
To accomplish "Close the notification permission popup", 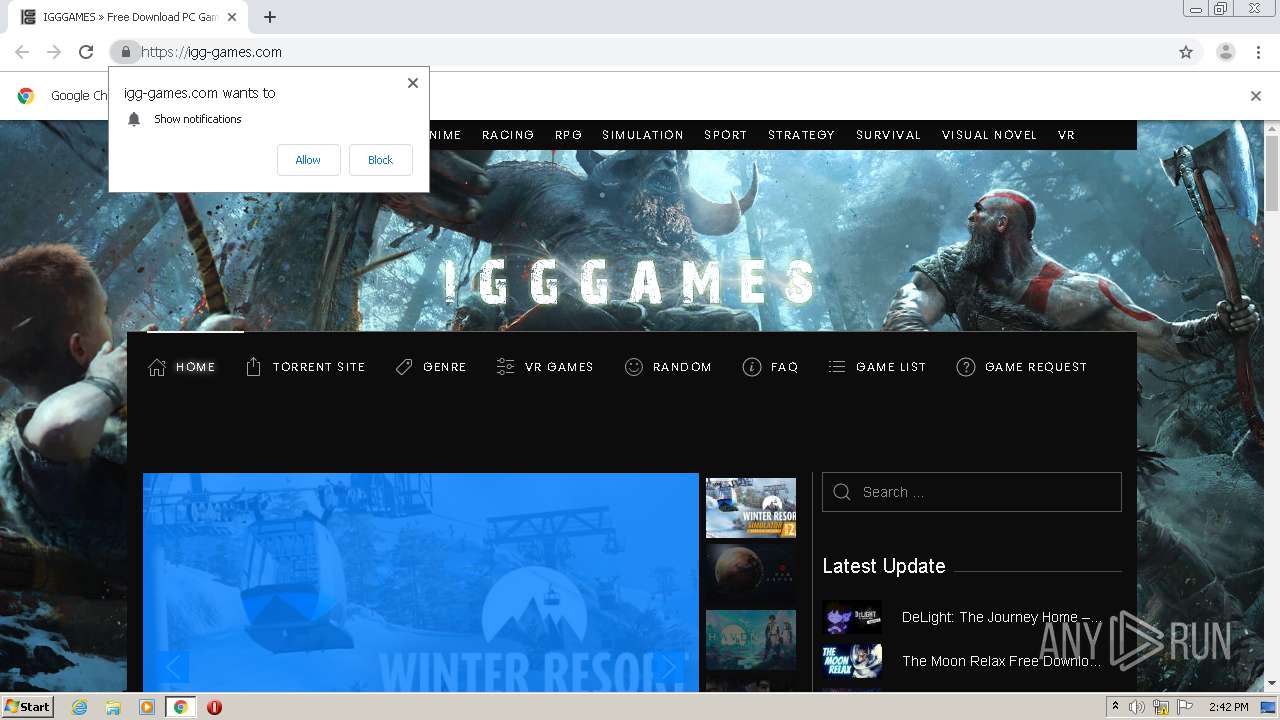I will [412, 83].
